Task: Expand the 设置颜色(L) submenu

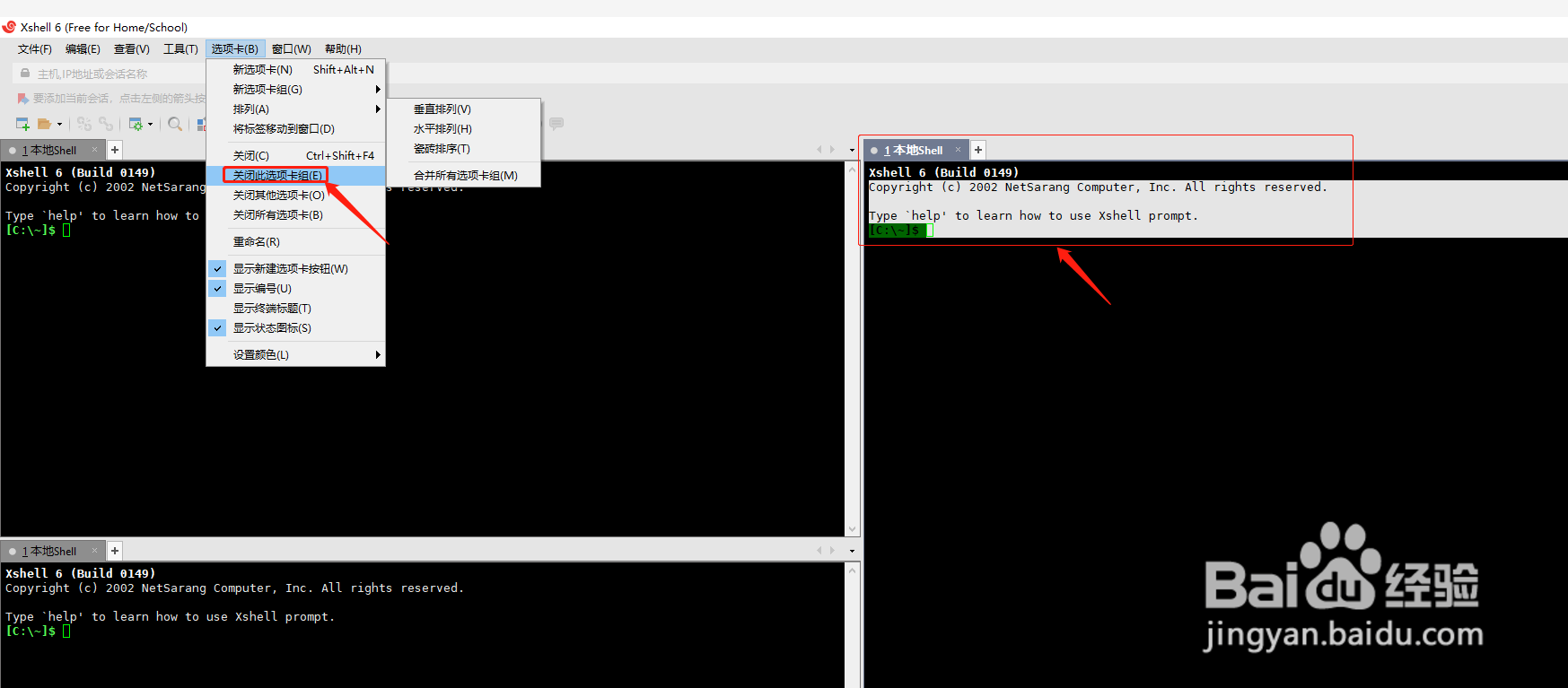Action: pyautogui.click(x=296, y=354)
